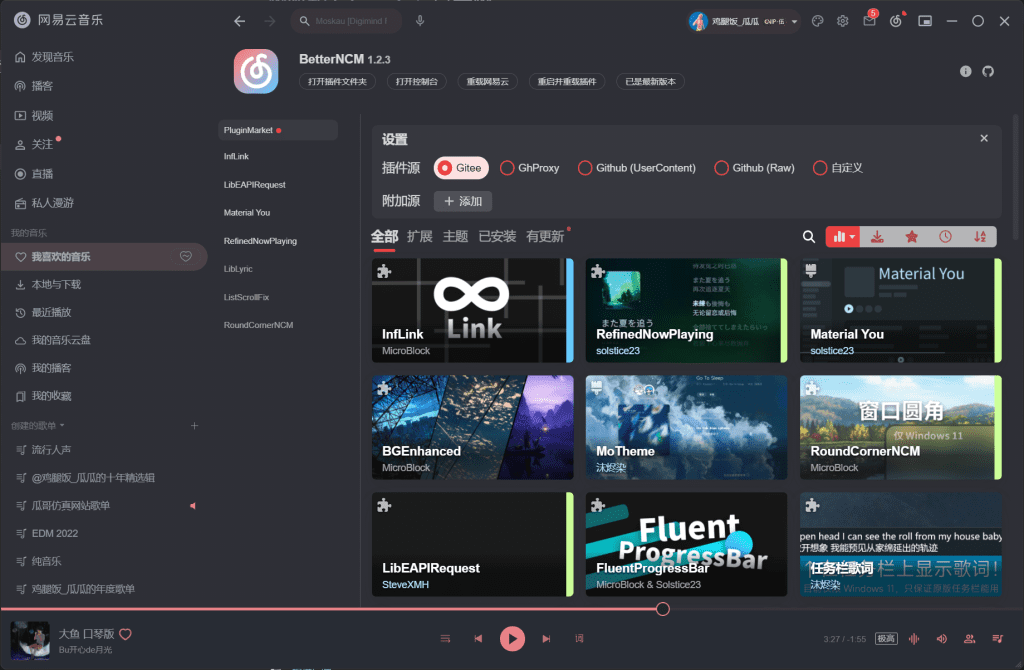Click the plugin market search magnifier icon
The width and height of the screenshot is (1024, 670).
pyautogui.click(x=809, y=237)
